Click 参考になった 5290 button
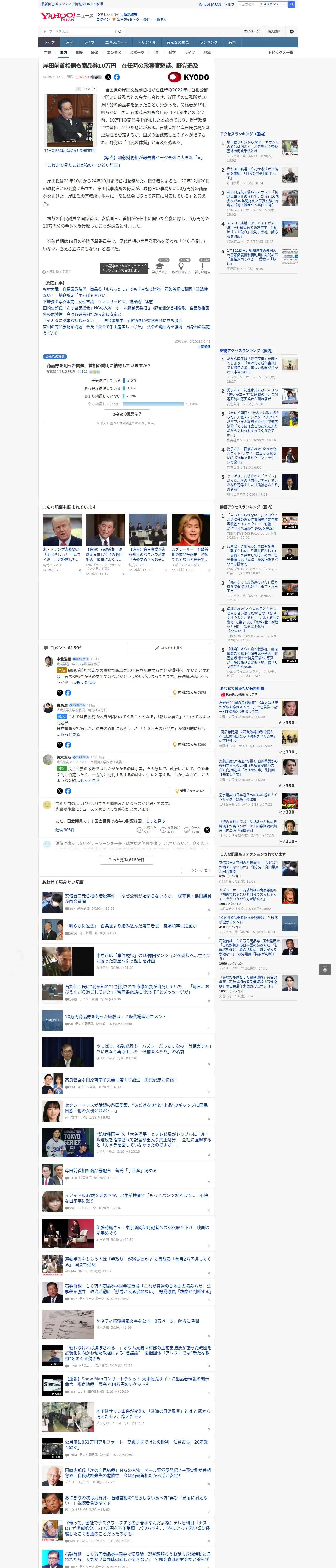 (x=190, y=745)
